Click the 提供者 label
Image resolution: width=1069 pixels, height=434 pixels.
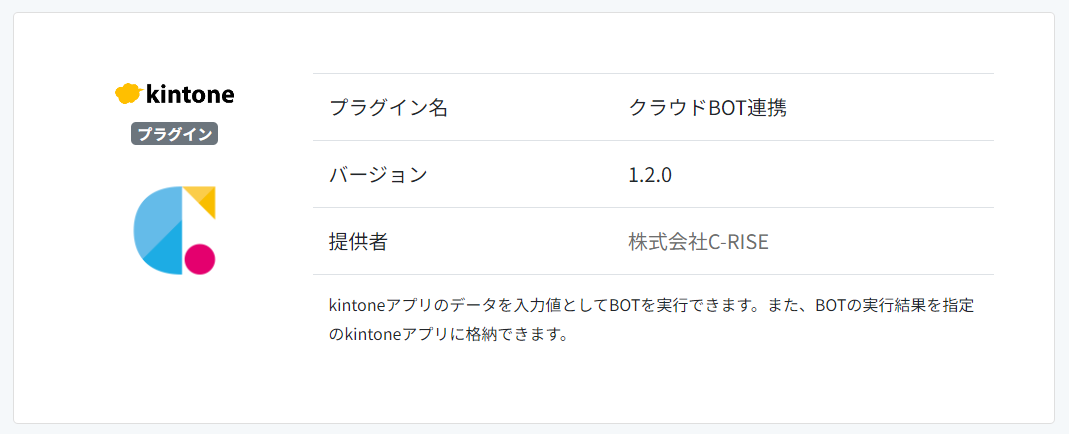pos(358,242)
